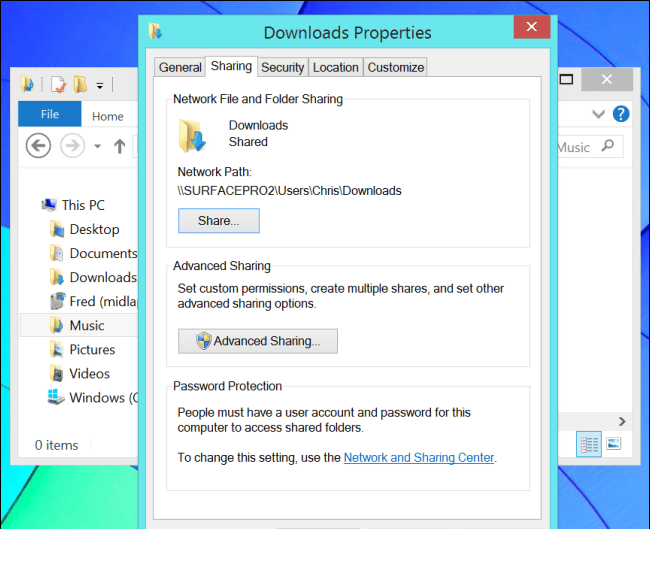
Task: Open the File menu in Explorer
Action: click(49, 115)
